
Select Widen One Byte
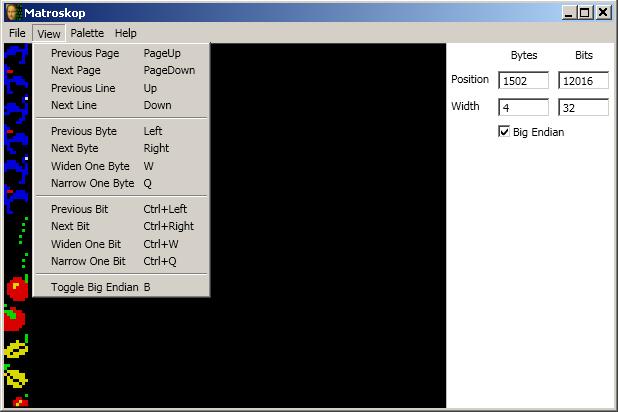point(122,166)
